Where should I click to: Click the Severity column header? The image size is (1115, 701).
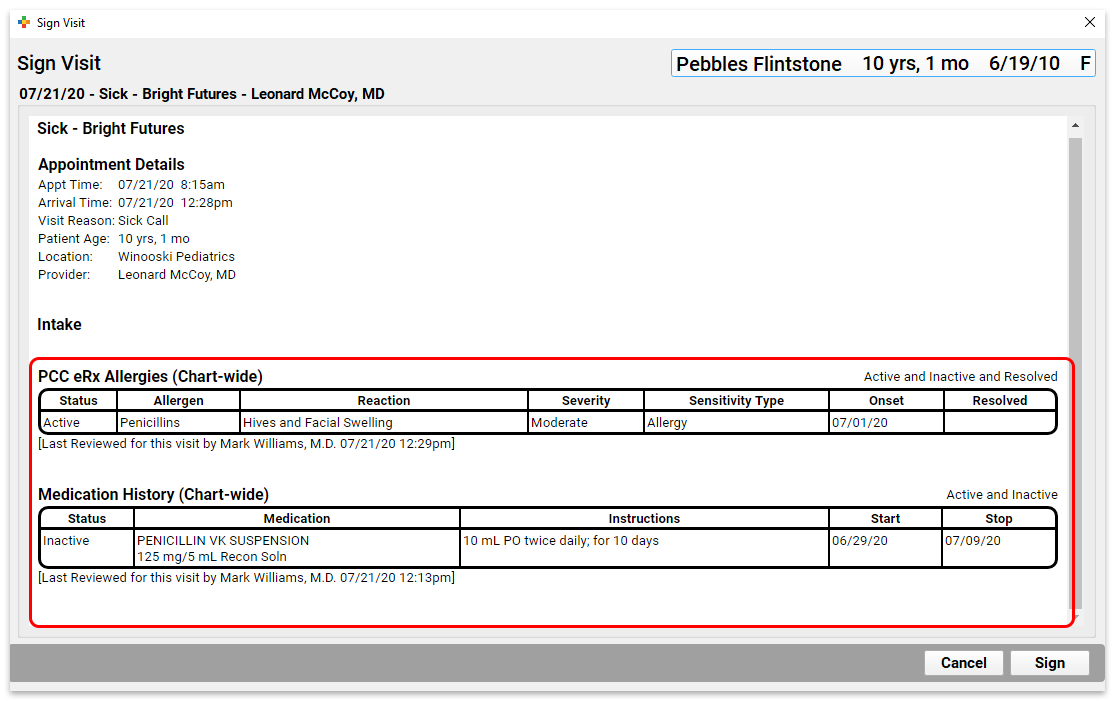[x=586, y=400]
